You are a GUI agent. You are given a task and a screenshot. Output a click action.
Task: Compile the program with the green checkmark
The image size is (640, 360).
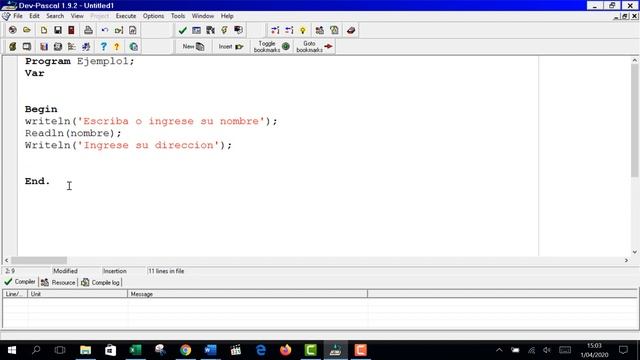pyautogui.click(x=182, y=30)
